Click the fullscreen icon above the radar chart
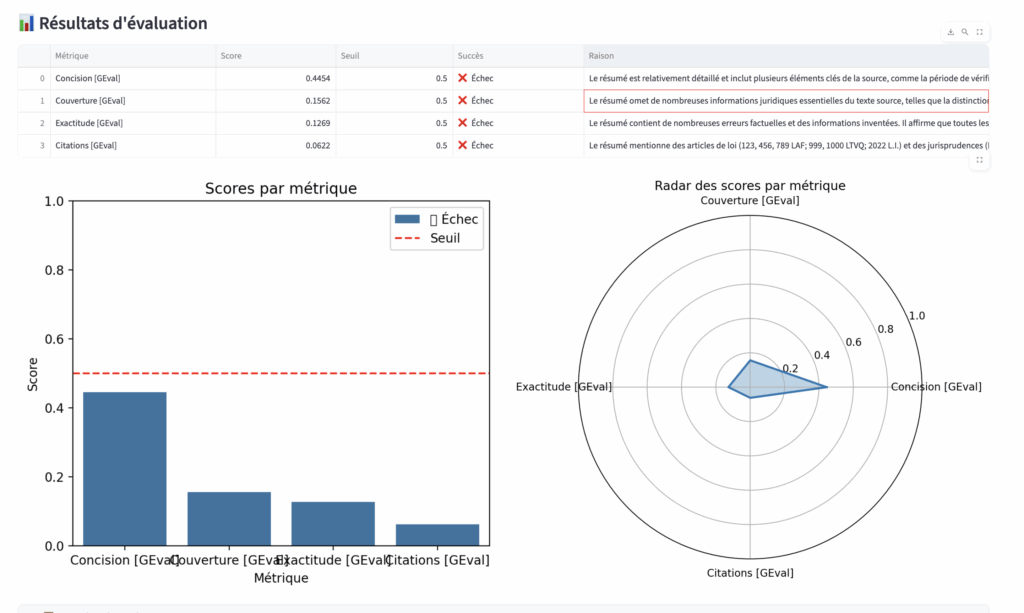The width and height of the screenshot is (1024, 613). (979, 160)
